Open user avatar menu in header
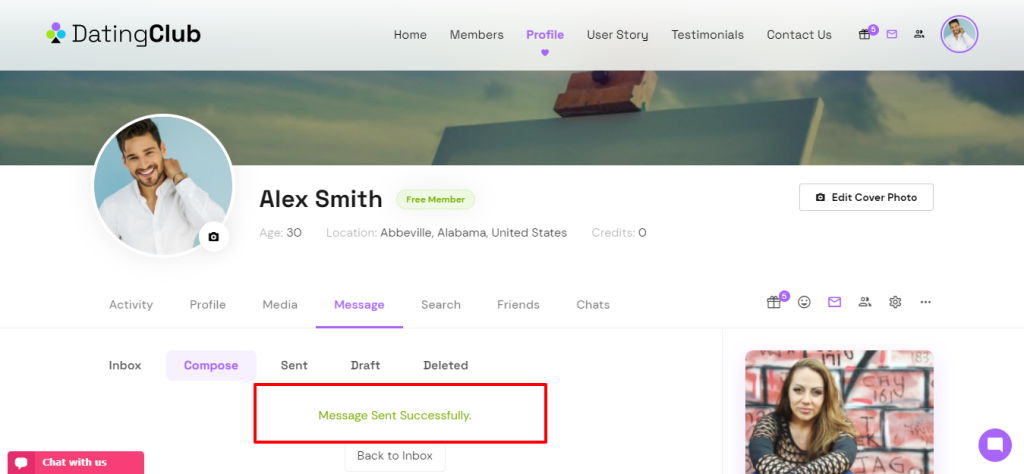Viewport: 1024px width, 474px height. (959, 34)
